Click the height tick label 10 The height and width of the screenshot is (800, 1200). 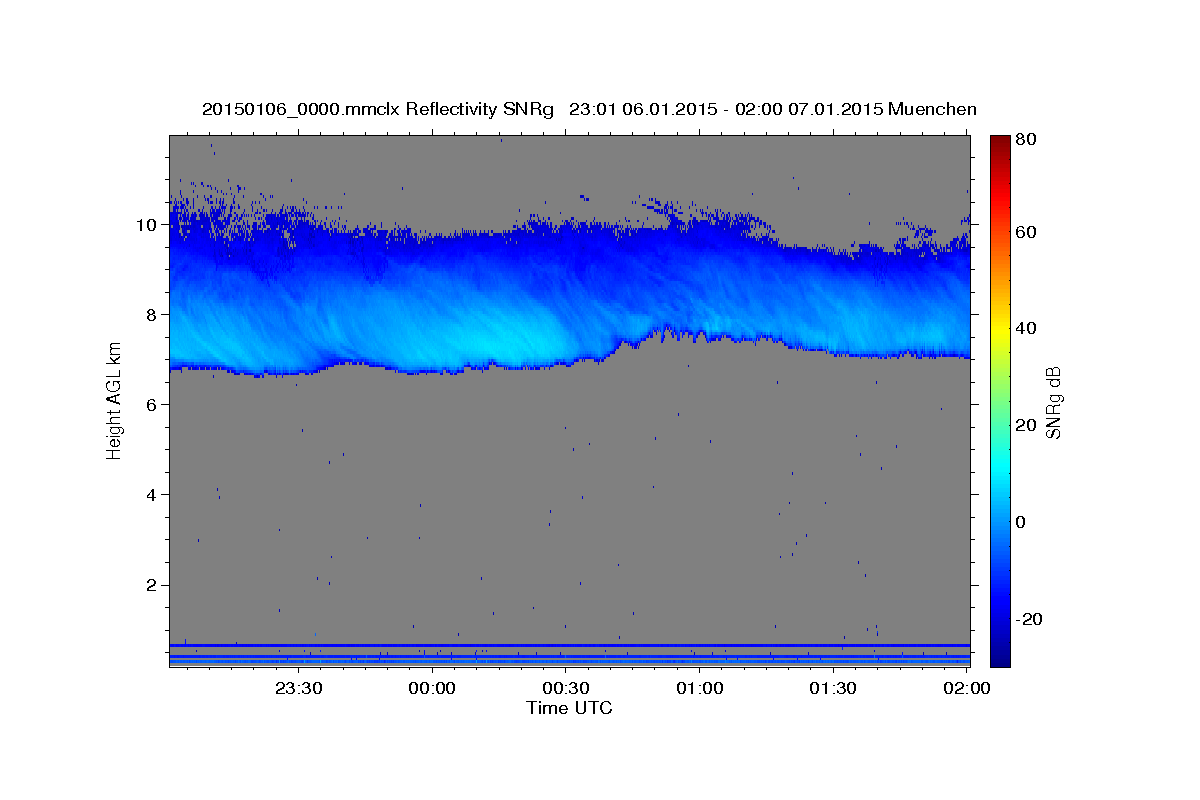click(148, 224)
